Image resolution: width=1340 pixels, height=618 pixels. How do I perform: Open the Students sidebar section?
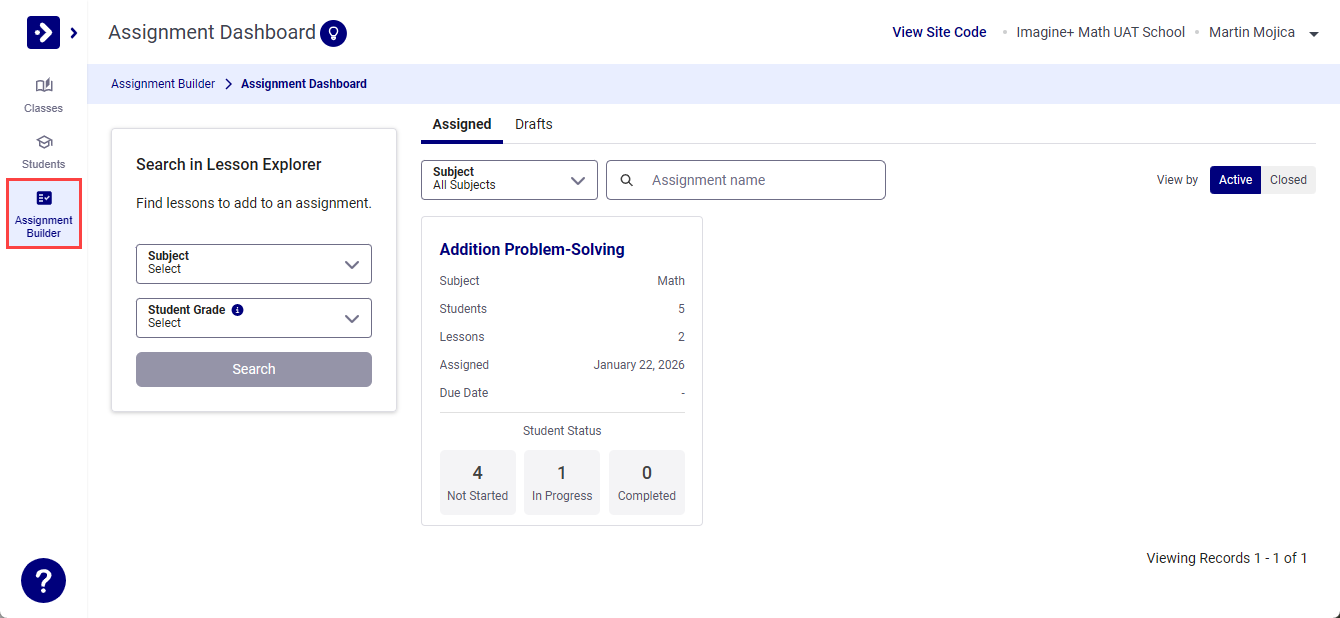click(43, 151)
